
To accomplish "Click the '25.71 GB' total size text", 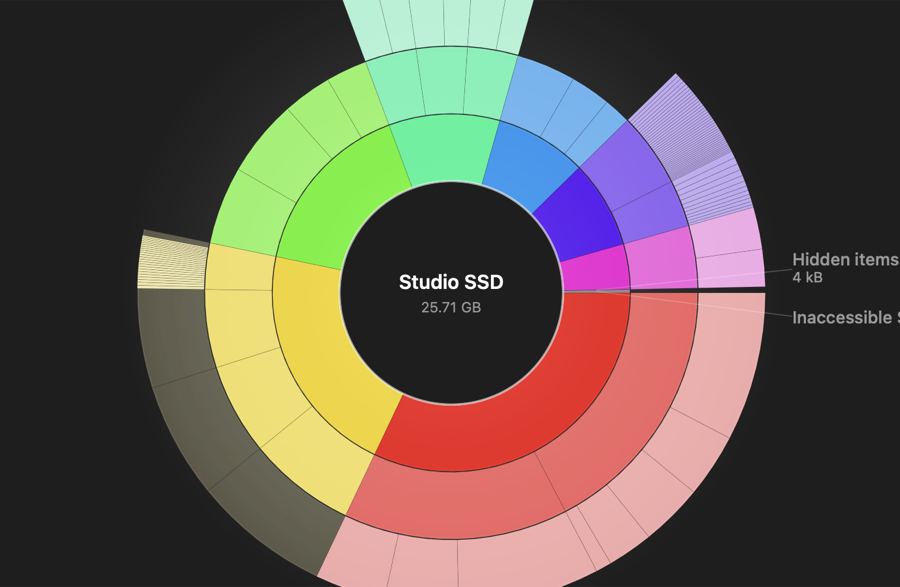I will coord(451,308).
